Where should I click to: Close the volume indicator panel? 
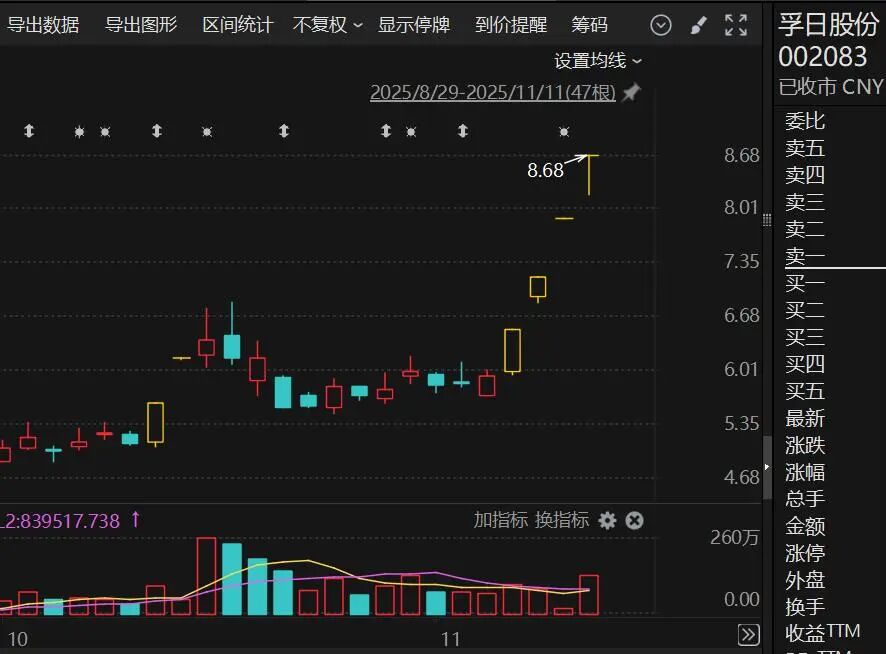click(634, 520)
